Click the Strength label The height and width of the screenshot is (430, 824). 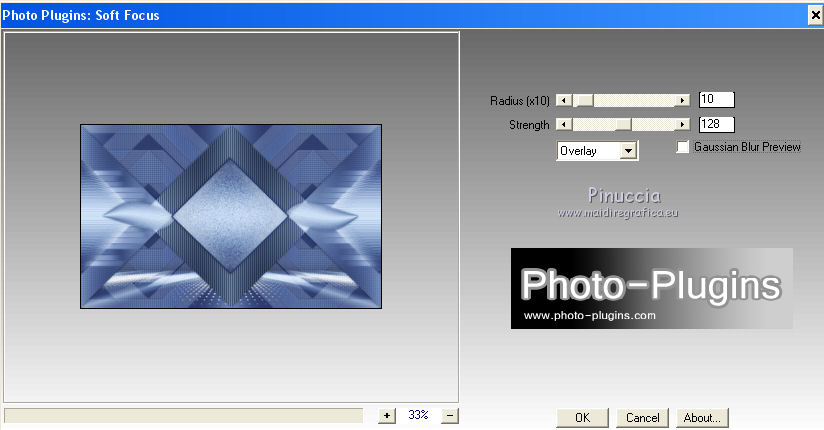(x=529, y=125)
